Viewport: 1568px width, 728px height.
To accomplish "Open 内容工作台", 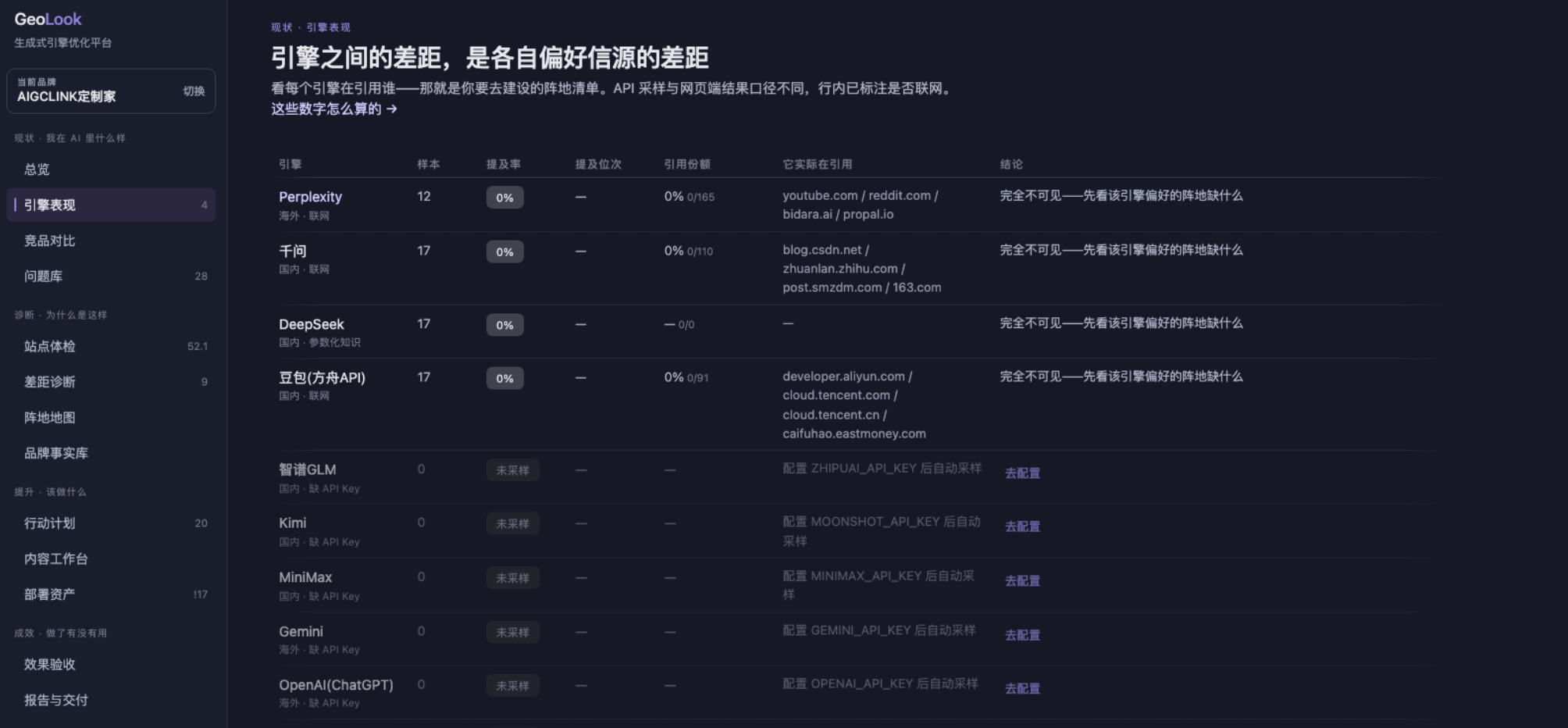I will [111, 558].
